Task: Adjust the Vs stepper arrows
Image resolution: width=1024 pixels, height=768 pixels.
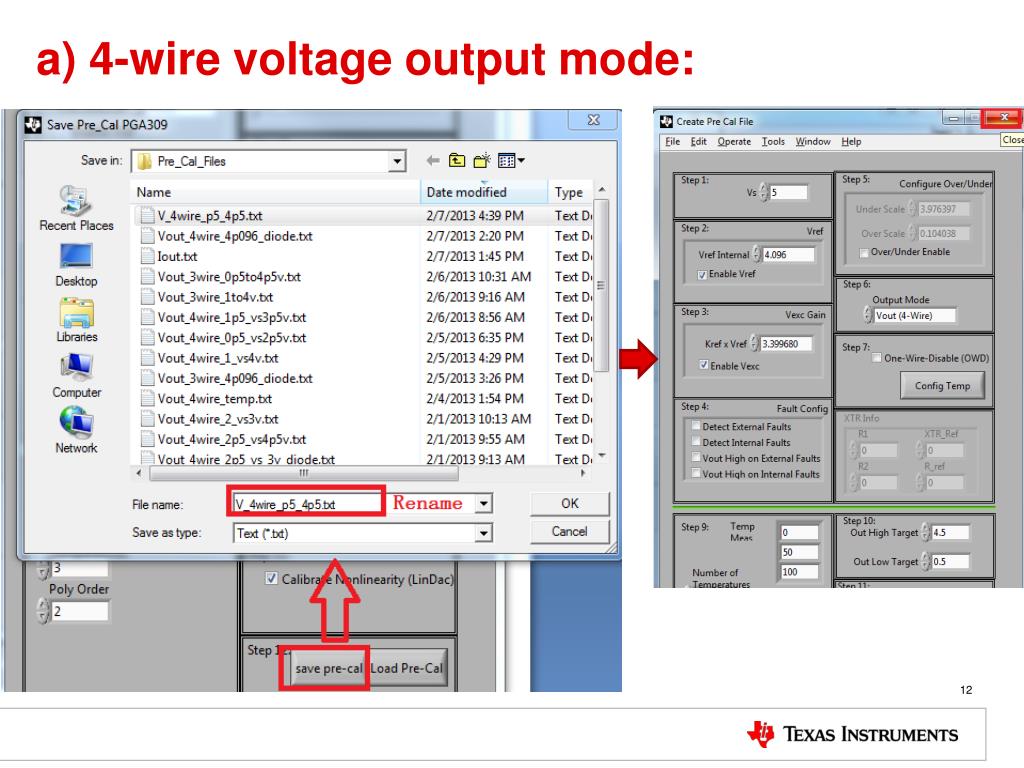Action: [764, 192]
